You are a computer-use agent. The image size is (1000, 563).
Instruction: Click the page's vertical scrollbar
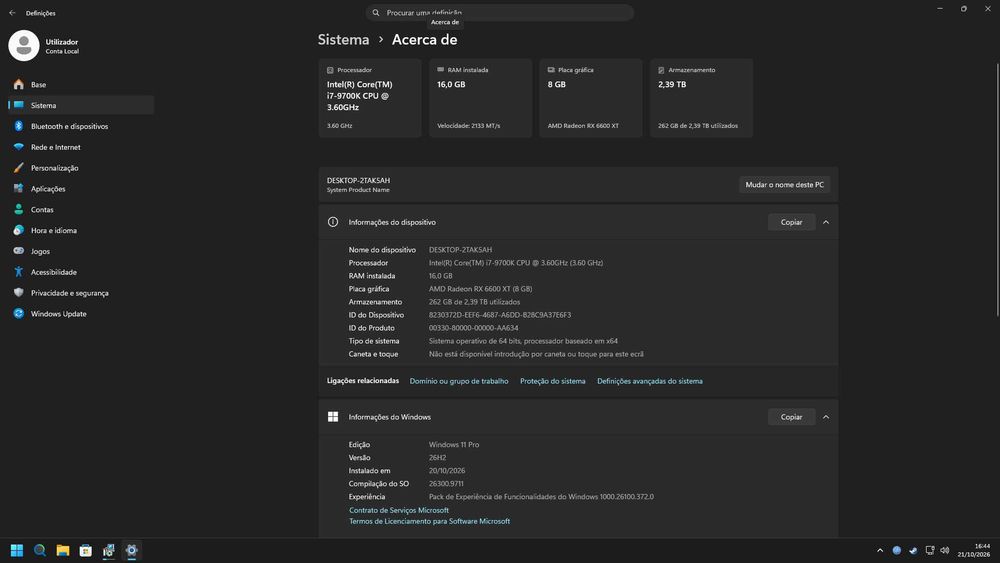[x=997, y=189]
